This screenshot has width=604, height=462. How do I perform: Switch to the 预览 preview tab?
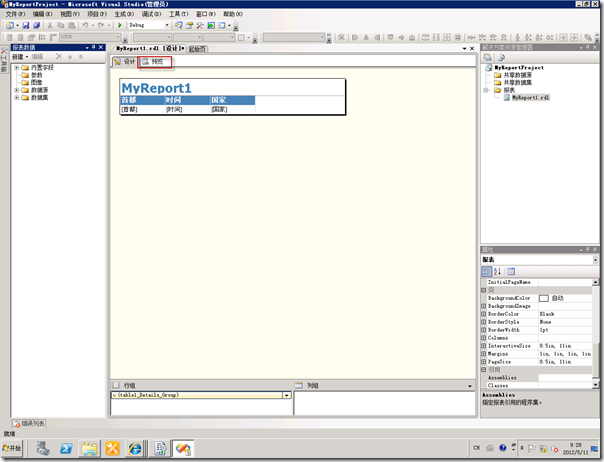click(154, 61)
